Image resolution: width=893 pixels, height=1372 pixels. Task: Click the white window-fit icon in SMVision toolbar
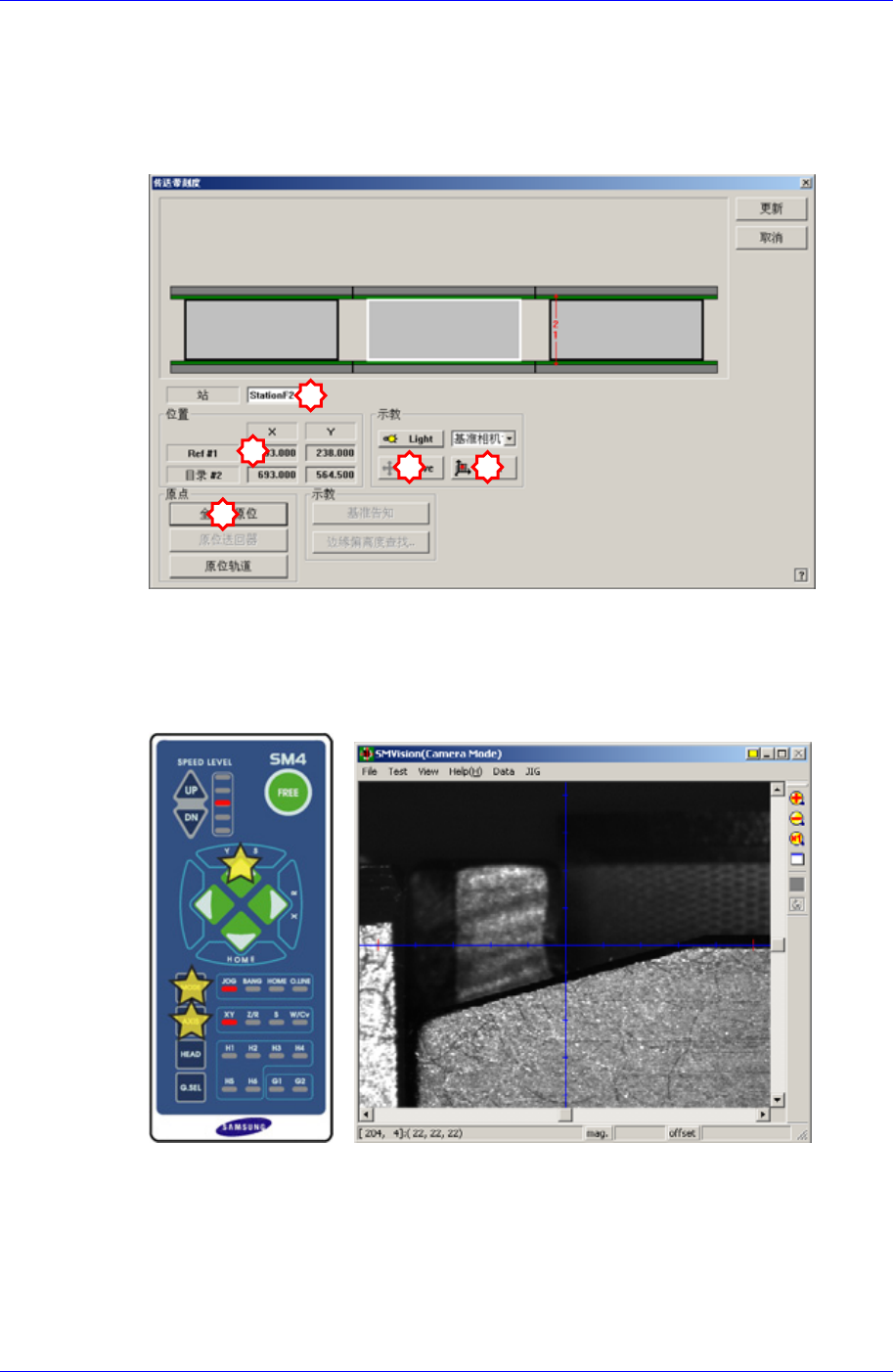click(x=797, y=860)
